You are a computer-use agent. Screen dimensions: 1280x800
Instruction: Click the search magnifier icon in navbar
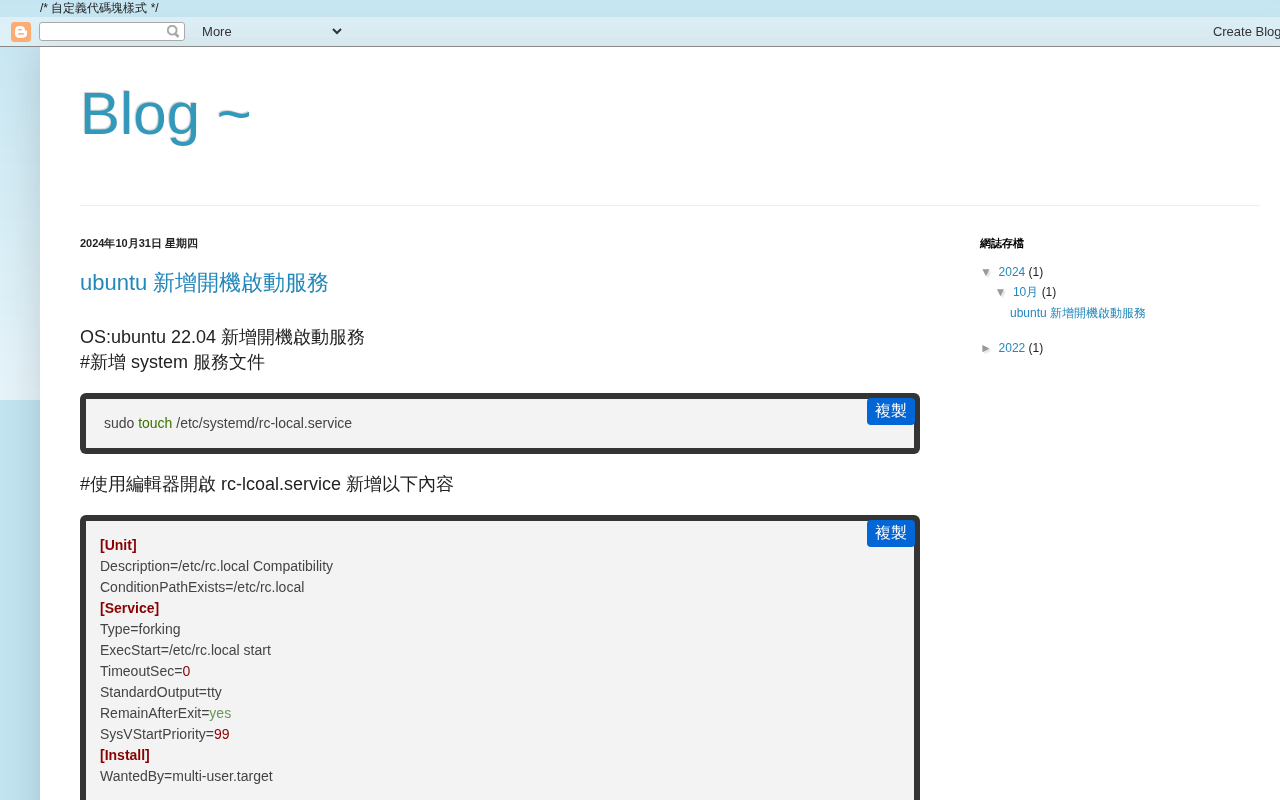point(173,31)
